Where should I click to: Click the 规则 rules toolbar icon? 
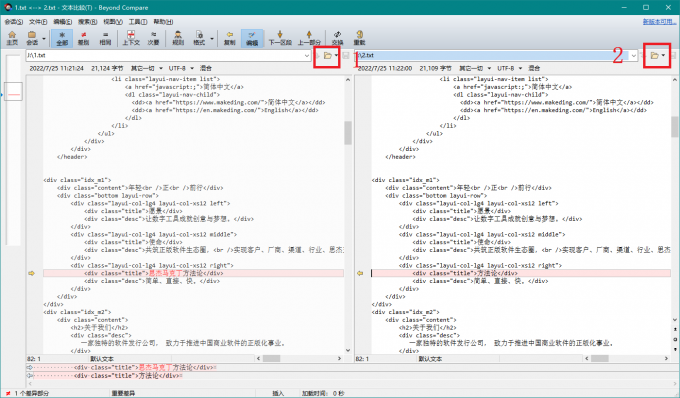coord(178,38)
